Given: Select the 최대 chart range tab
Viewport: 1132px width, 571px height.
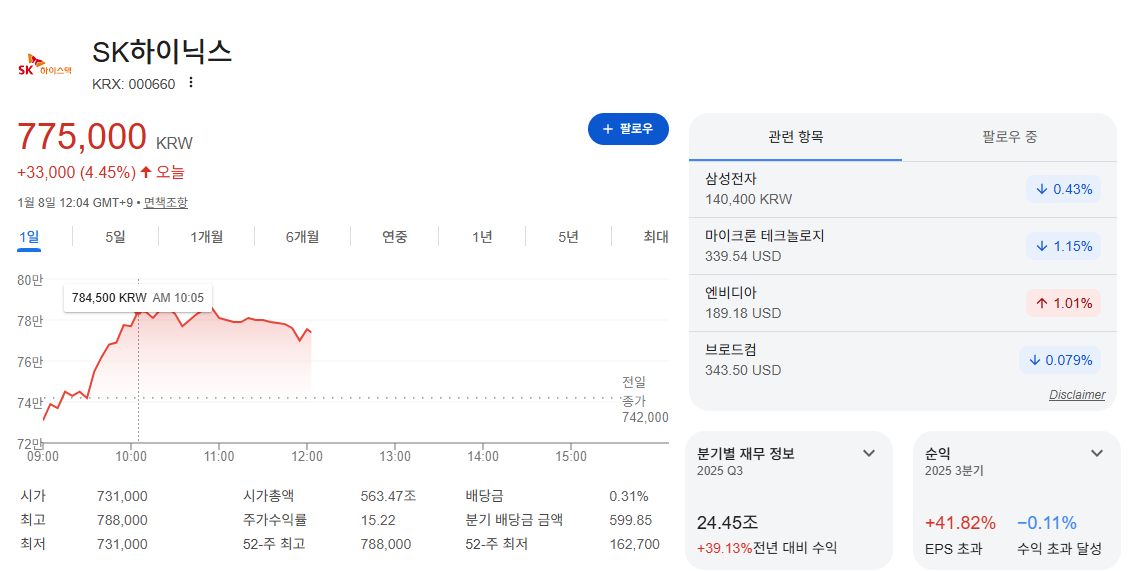Looking at the screenshot, I should point(656,237).
